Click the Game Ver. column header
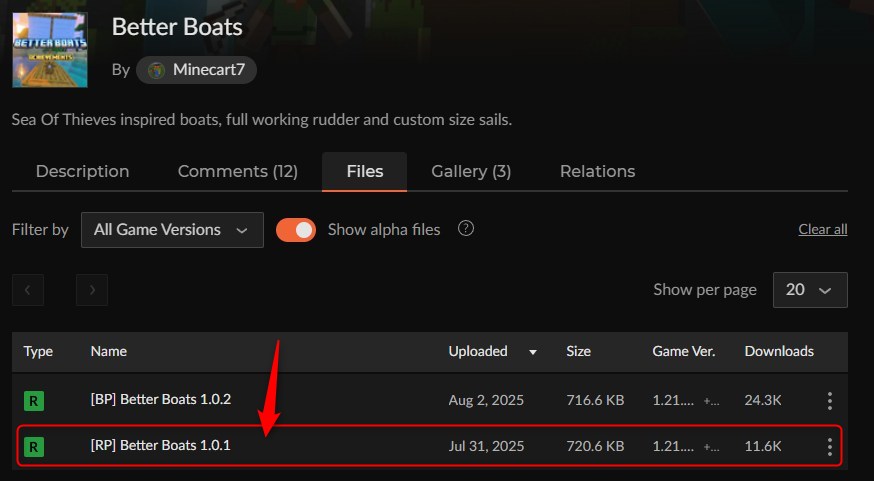 [683, 351]
